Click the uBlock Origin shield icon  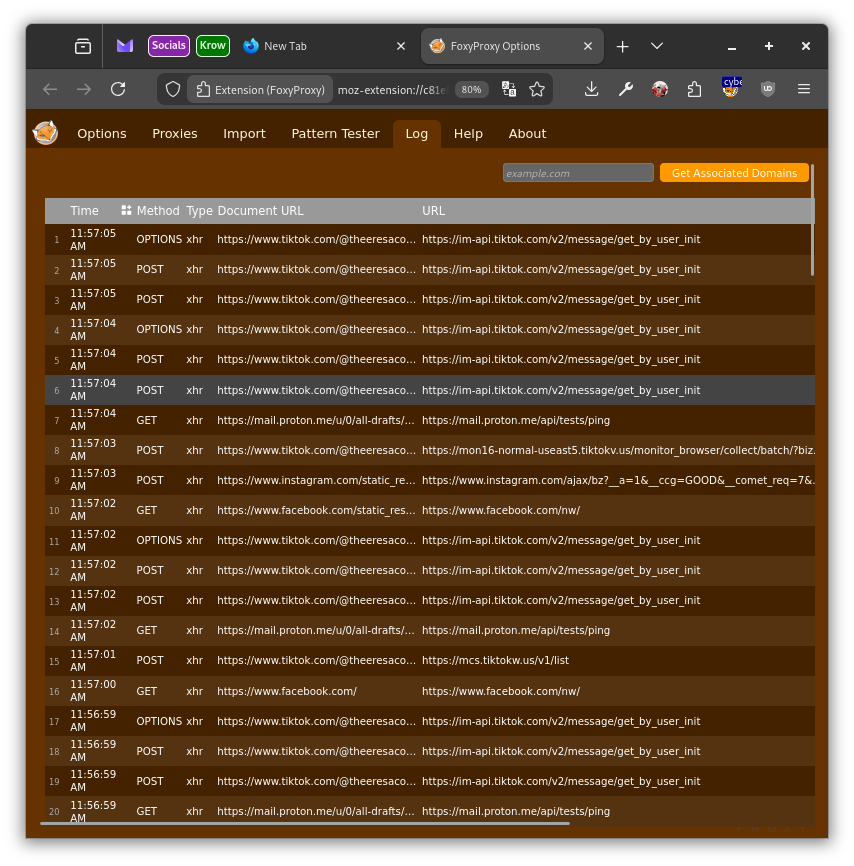768,89
